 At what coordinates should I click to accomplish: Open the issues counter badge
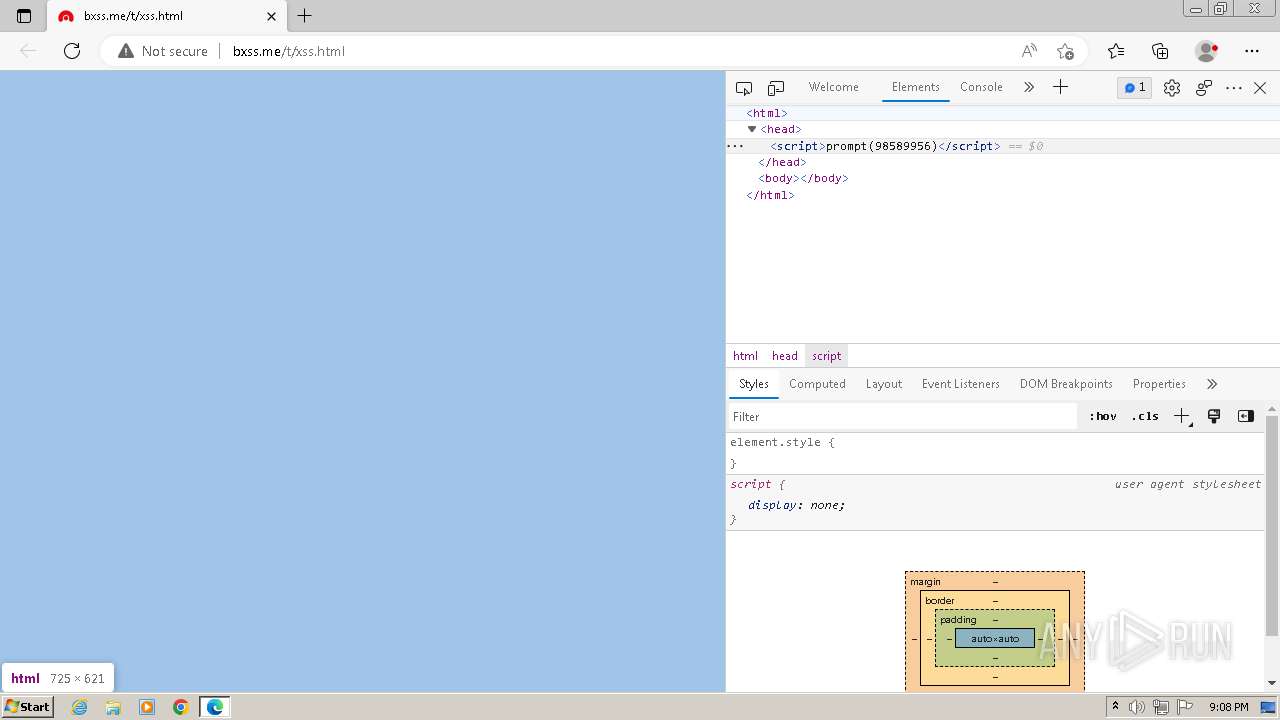[x=1135, y=88]
